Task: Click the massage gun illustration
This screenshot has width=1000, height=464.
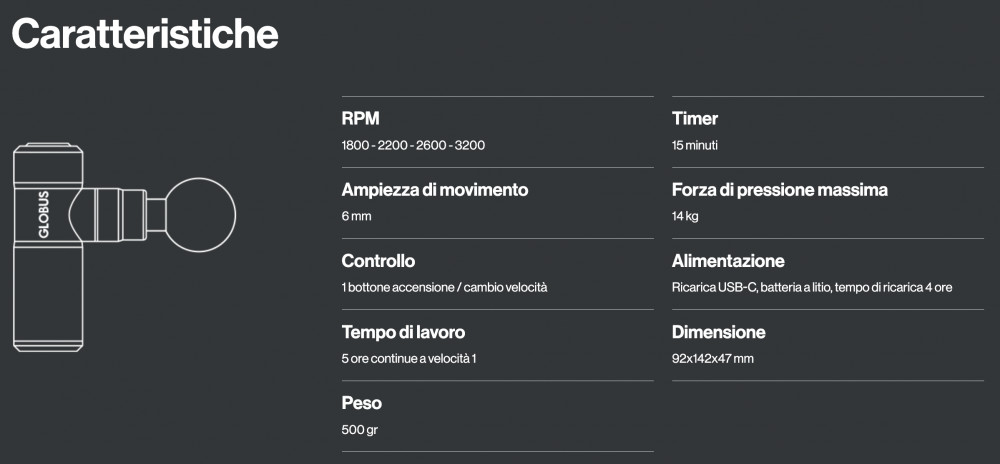Action: click(x=124, y=247)
